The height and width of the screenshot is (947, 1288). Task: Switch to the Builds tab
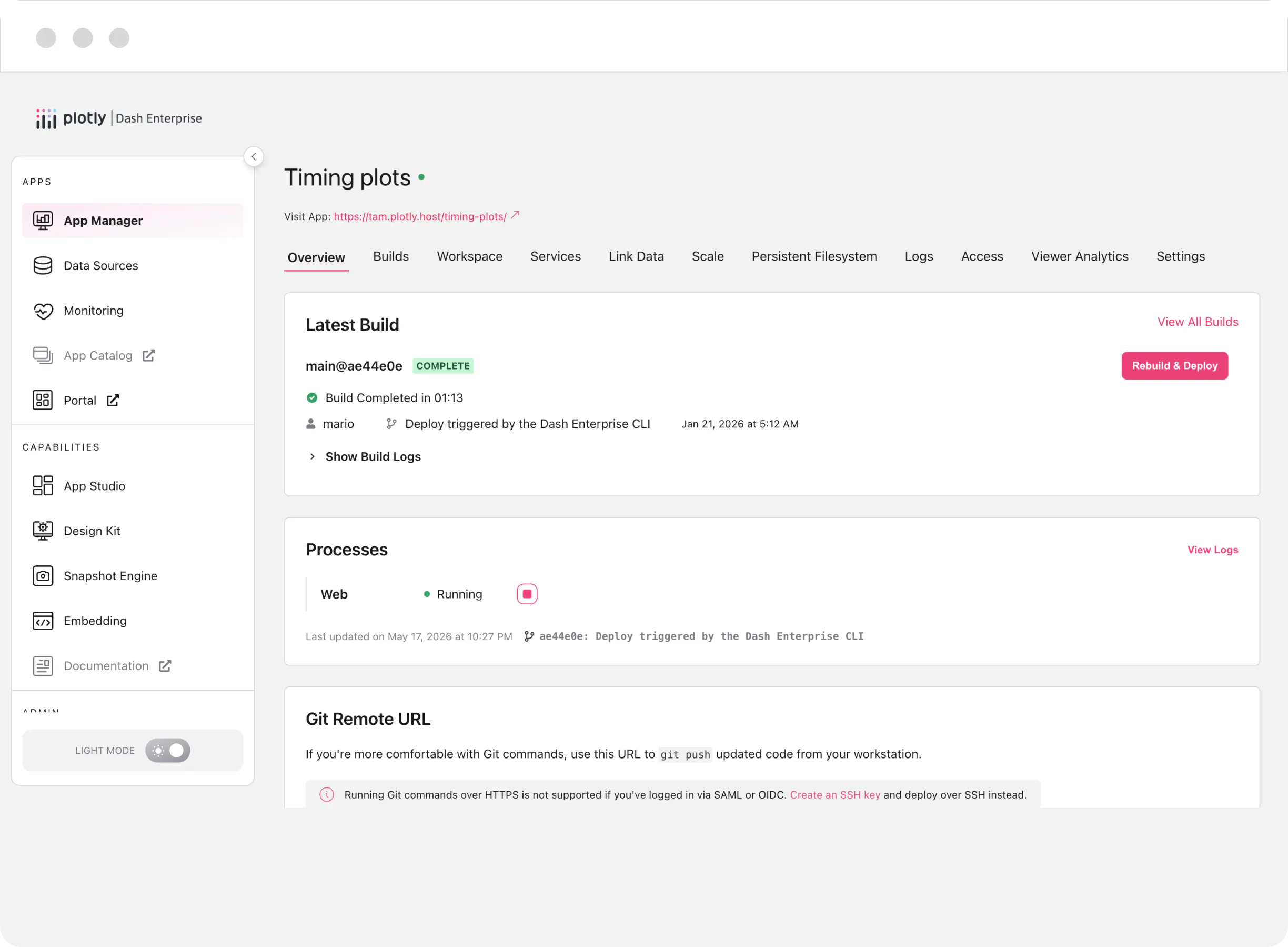(391, 256)
